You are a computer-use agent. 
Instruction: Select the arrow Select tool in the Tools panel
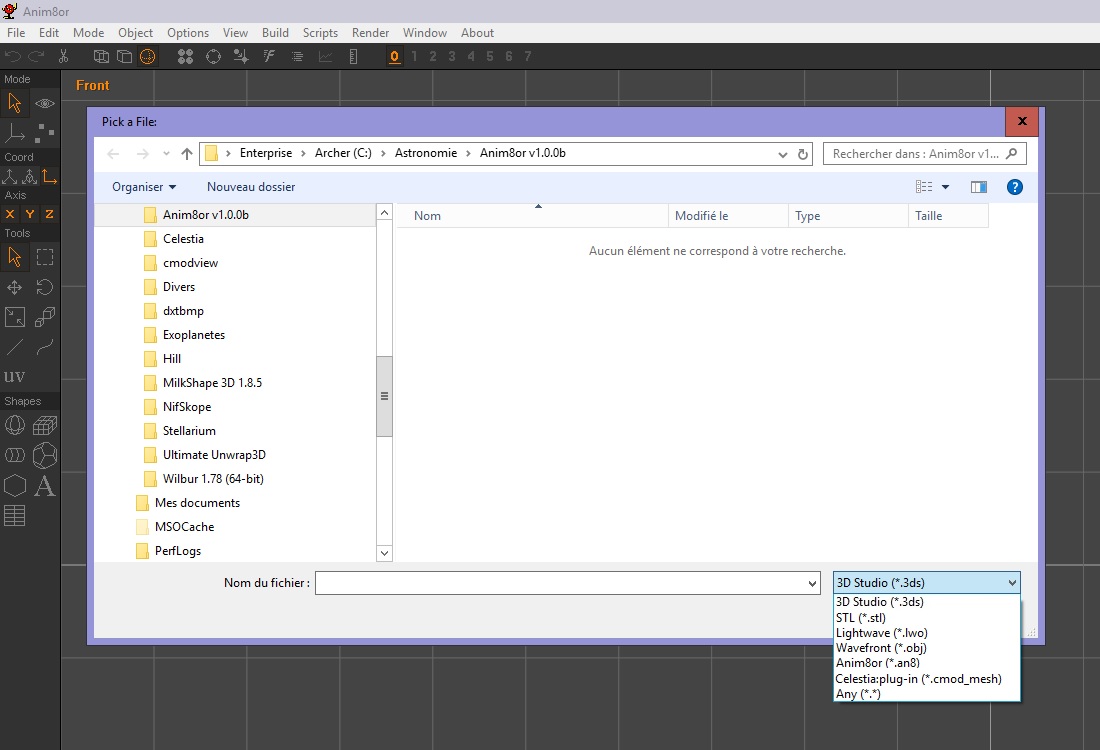coord(15,257)
